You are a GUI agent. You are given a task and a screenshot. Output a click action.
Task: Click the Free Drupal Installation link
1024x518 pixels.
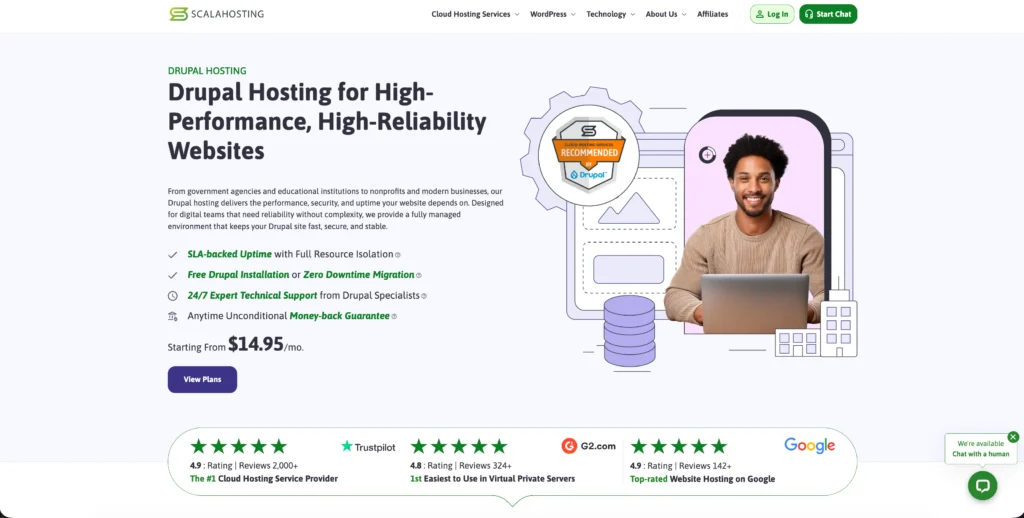[238, 275]
